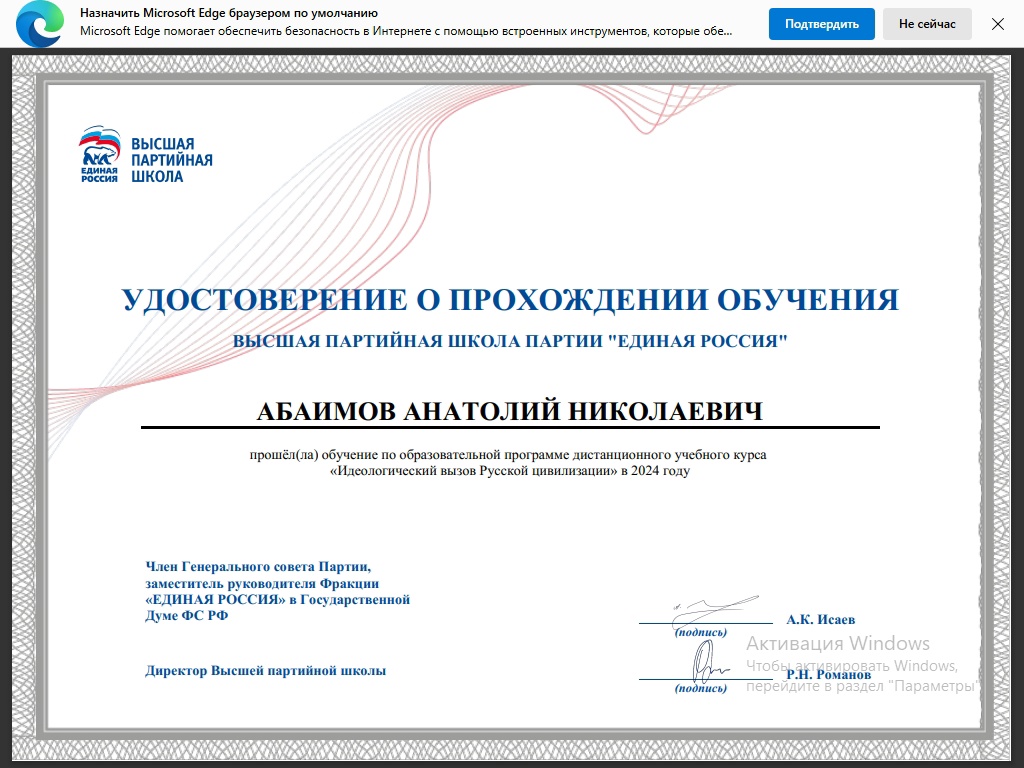Click the text Член Генерального совета Партии
Viewport: 1024px width, 768px height.
click(x=258, y=567)
